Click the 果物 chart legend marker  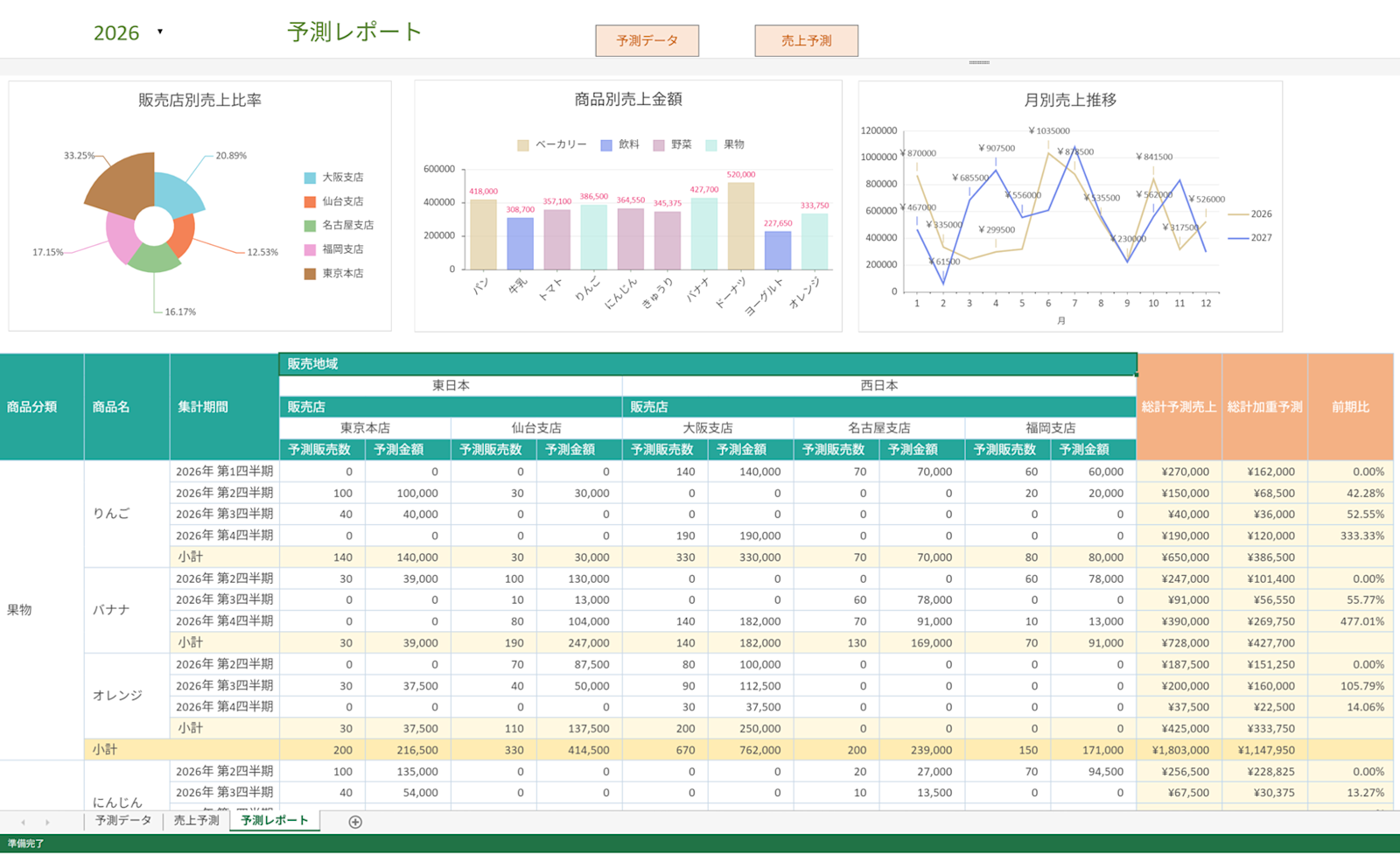(x=711, y=145)
